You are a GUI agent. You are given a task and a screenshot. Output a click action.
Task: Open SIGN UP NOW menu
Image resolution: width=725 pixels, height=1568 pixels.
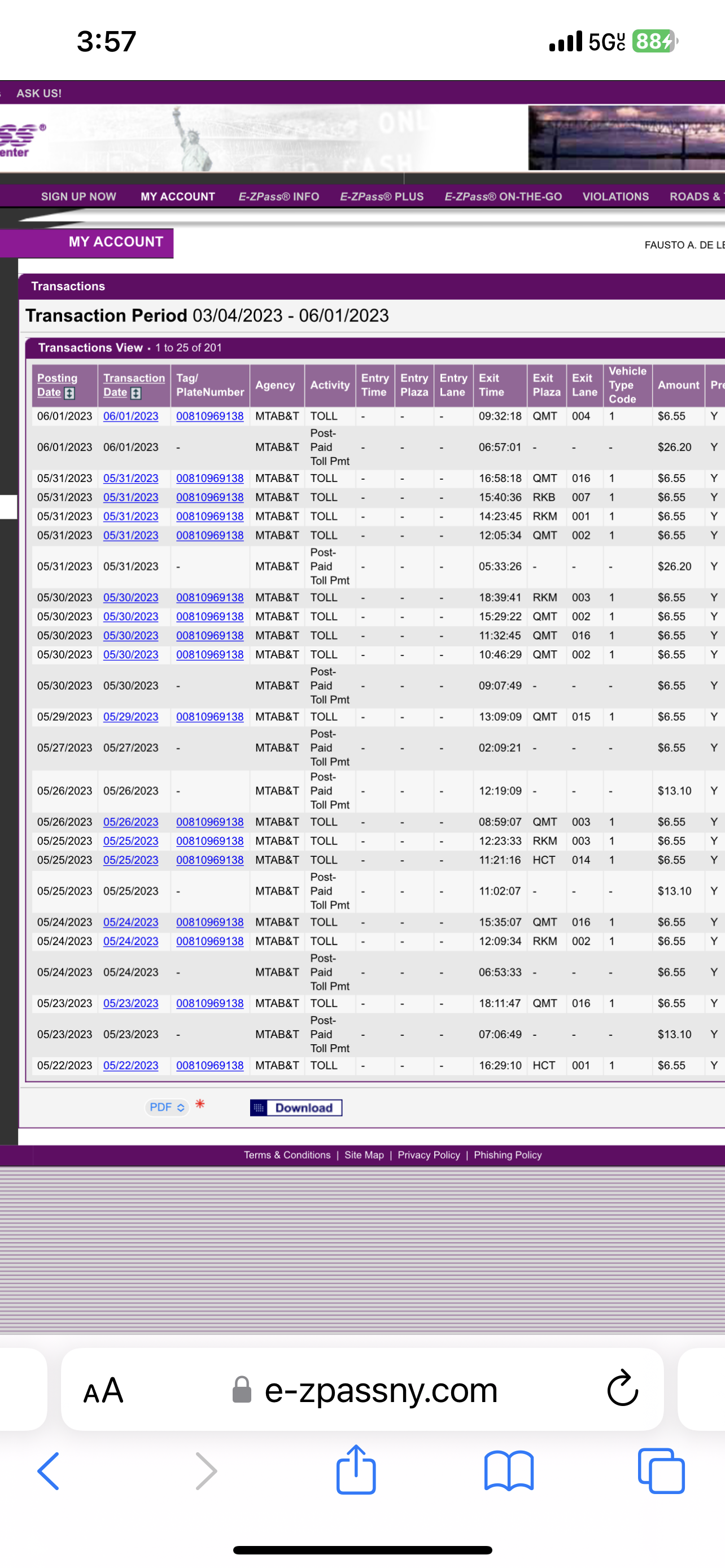[x=78, y=196]
